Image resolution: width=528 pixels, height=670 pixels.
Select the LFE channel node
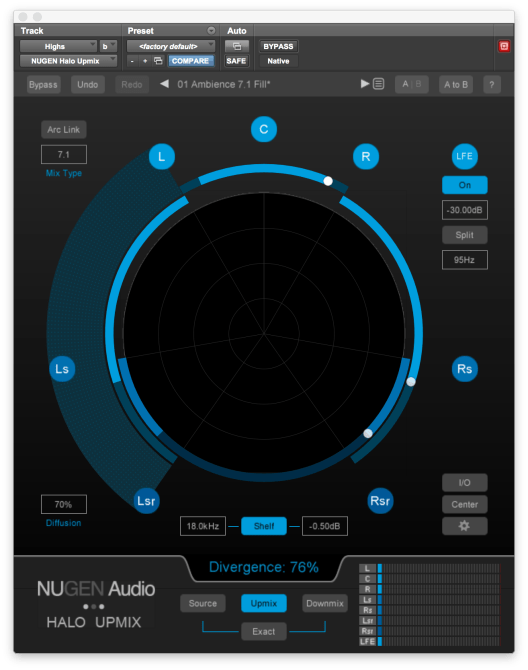tap(464, 156)
